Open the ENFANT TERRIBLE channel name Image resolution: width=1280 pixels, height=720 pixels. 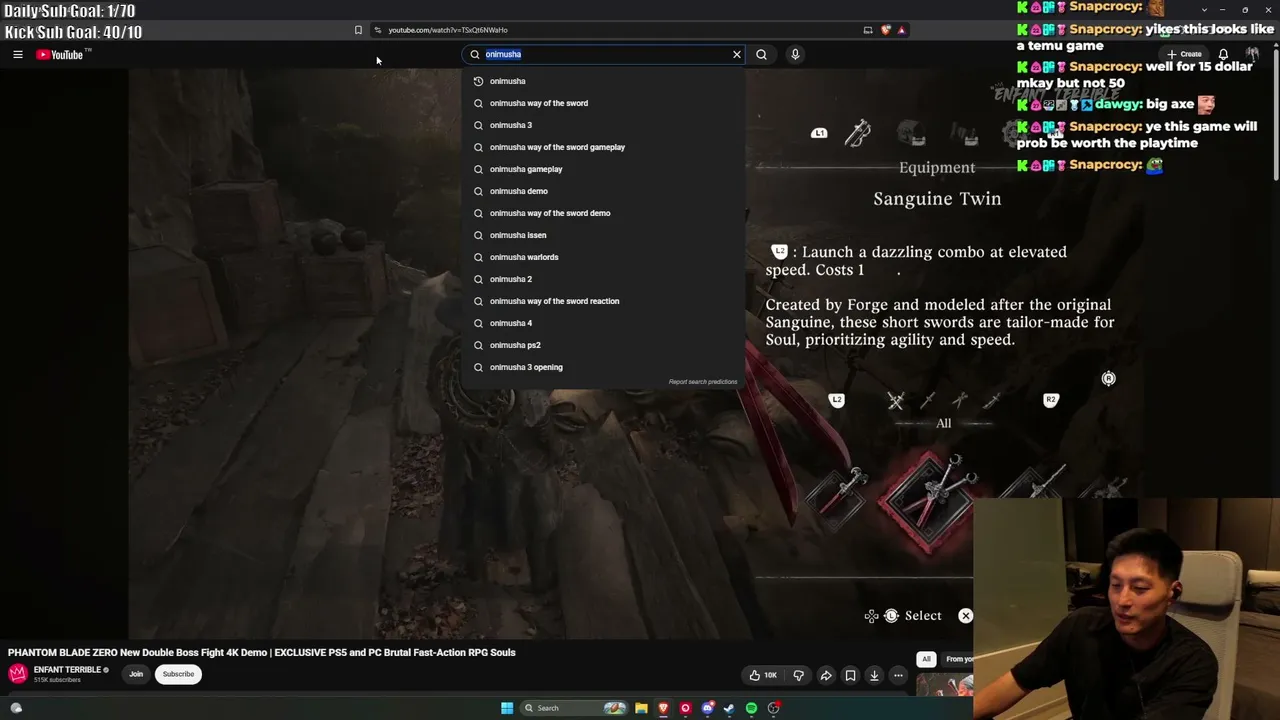click(67, 670)
